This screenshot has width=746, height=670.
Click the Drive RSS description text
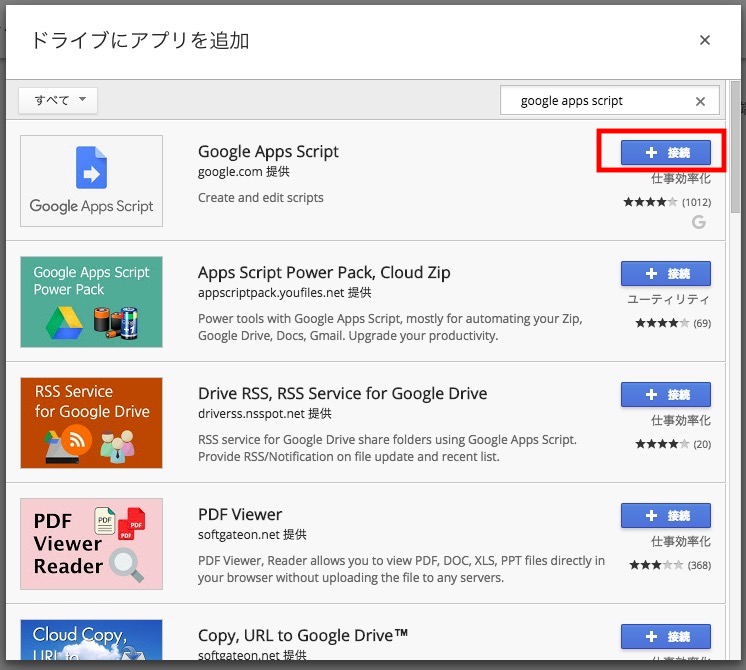pos(387,448)
